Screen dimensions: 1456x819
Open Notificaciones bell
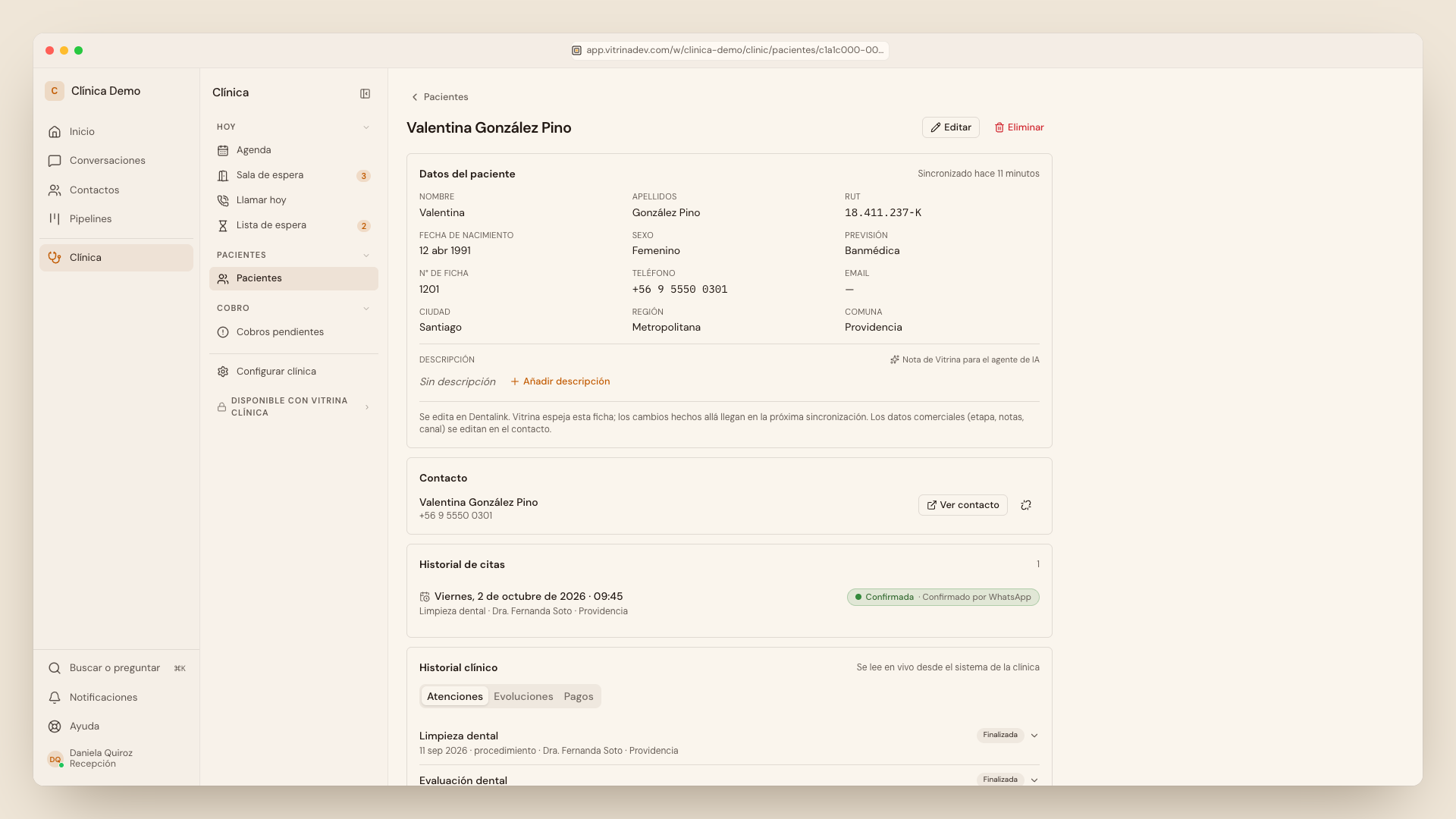pyautogui.click(x=116, y=698)
